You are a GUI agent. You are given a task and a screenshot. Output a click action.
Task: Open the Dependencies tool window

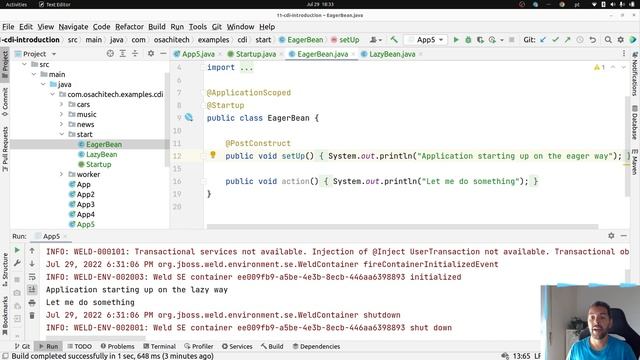tap(316, 346)
